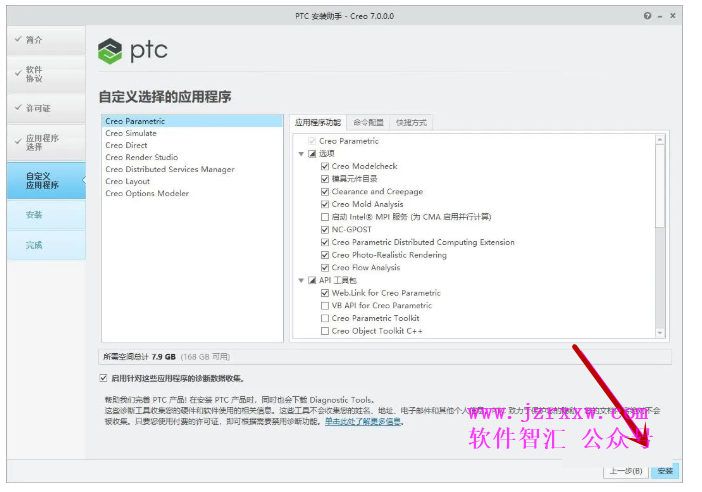Toggle the Creo Modelcheck checkbox
Viewport: 702px width, 492px height.
pyautogui.click(x=325, y=166)
